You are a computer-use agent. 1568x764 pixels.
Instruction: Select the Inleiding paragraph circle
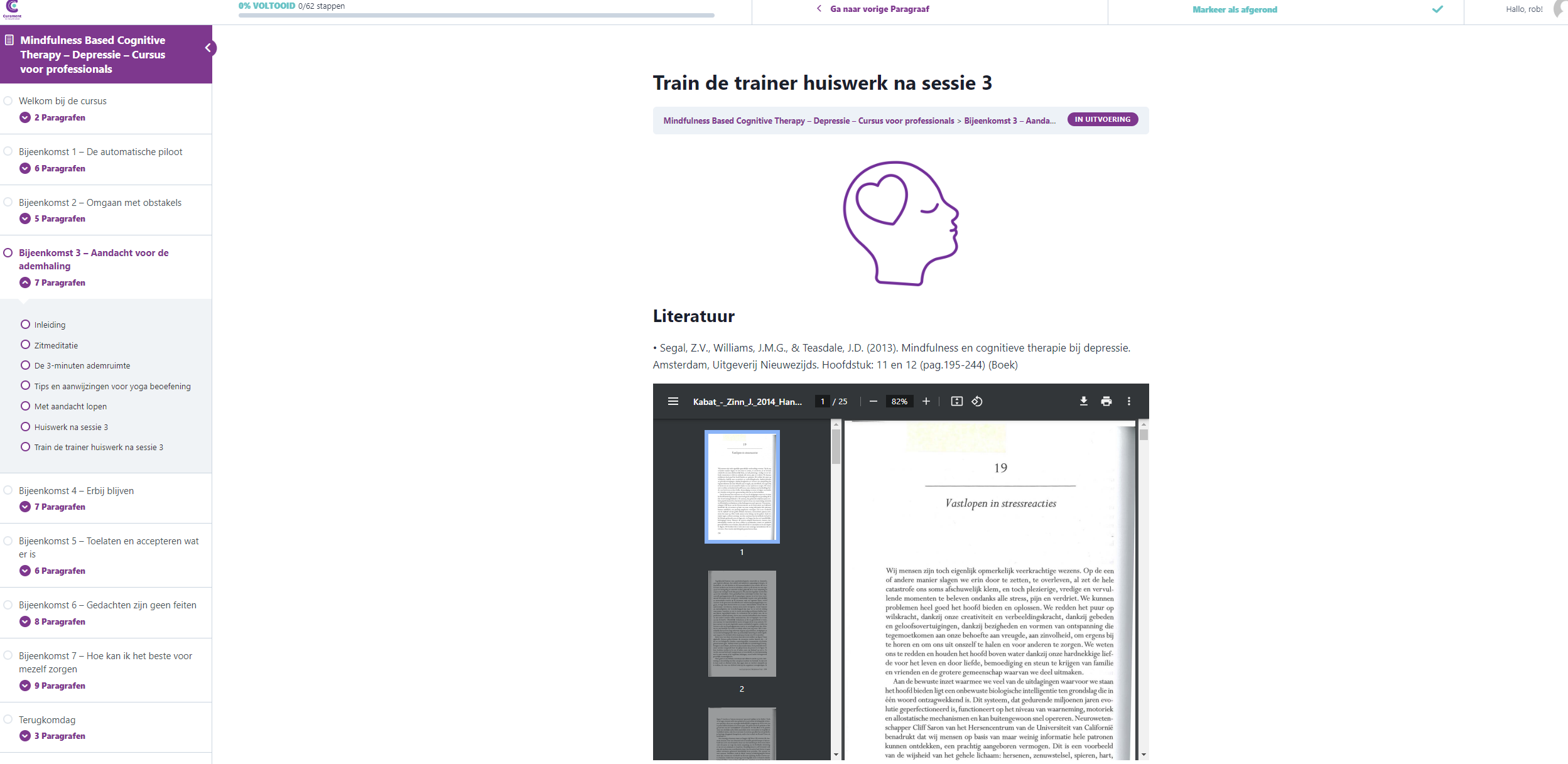pos(26,325)
